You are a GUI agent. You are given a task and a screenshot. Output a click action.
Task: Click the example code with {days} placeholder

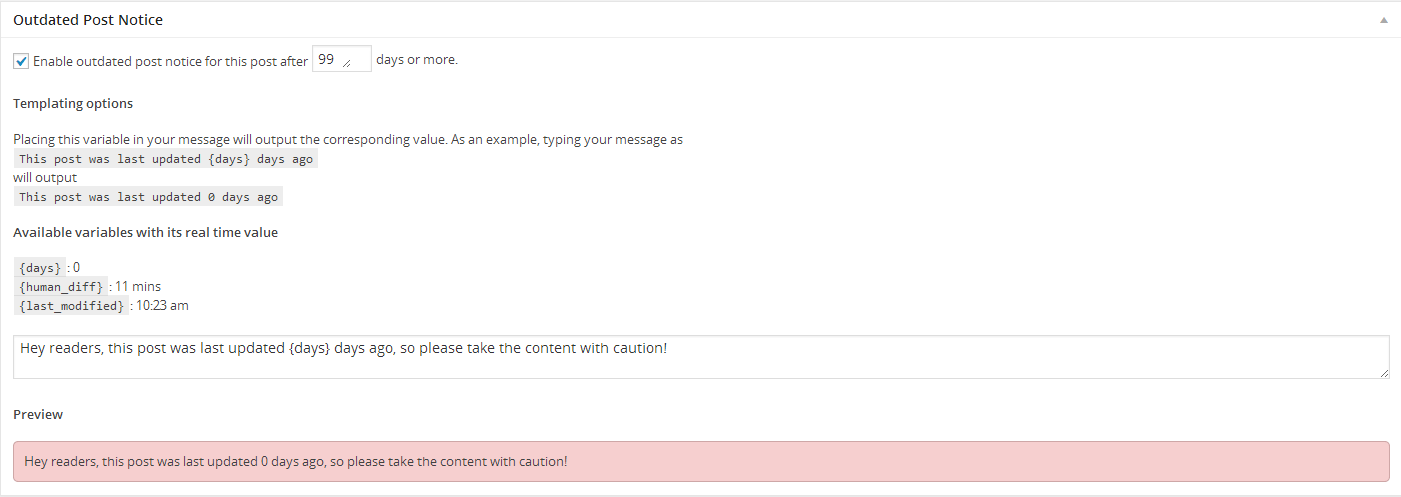166,159
